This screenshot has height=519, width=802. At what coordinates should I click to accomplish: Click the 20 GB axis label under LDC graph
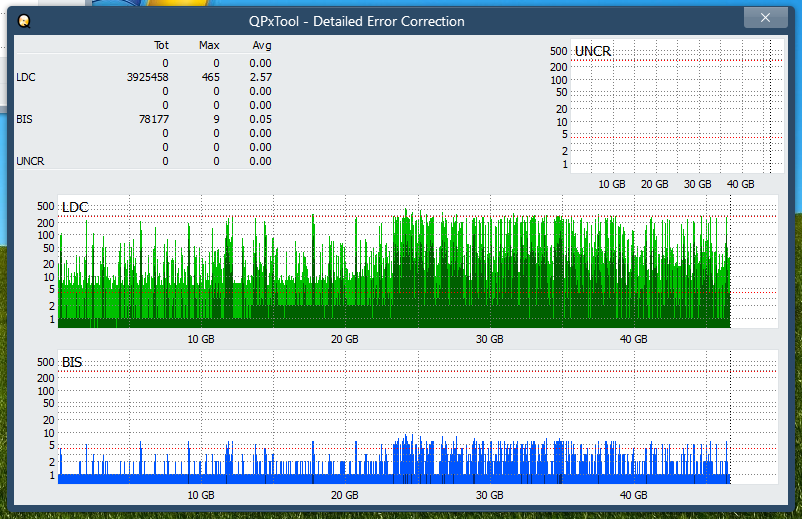coord(344,339)
